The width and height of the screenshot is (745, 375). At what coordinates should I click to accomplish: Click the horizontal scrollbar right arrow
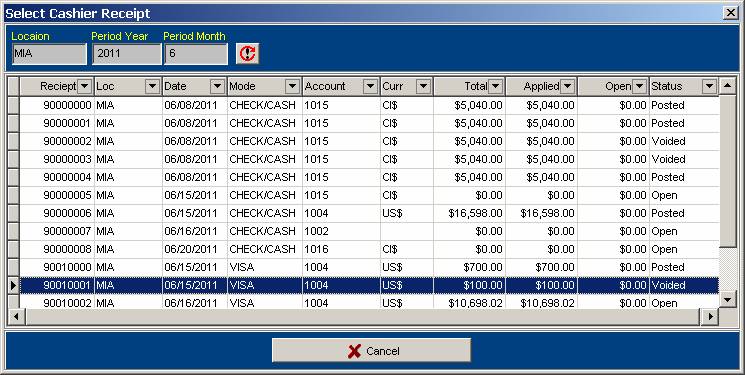[710, 316]
